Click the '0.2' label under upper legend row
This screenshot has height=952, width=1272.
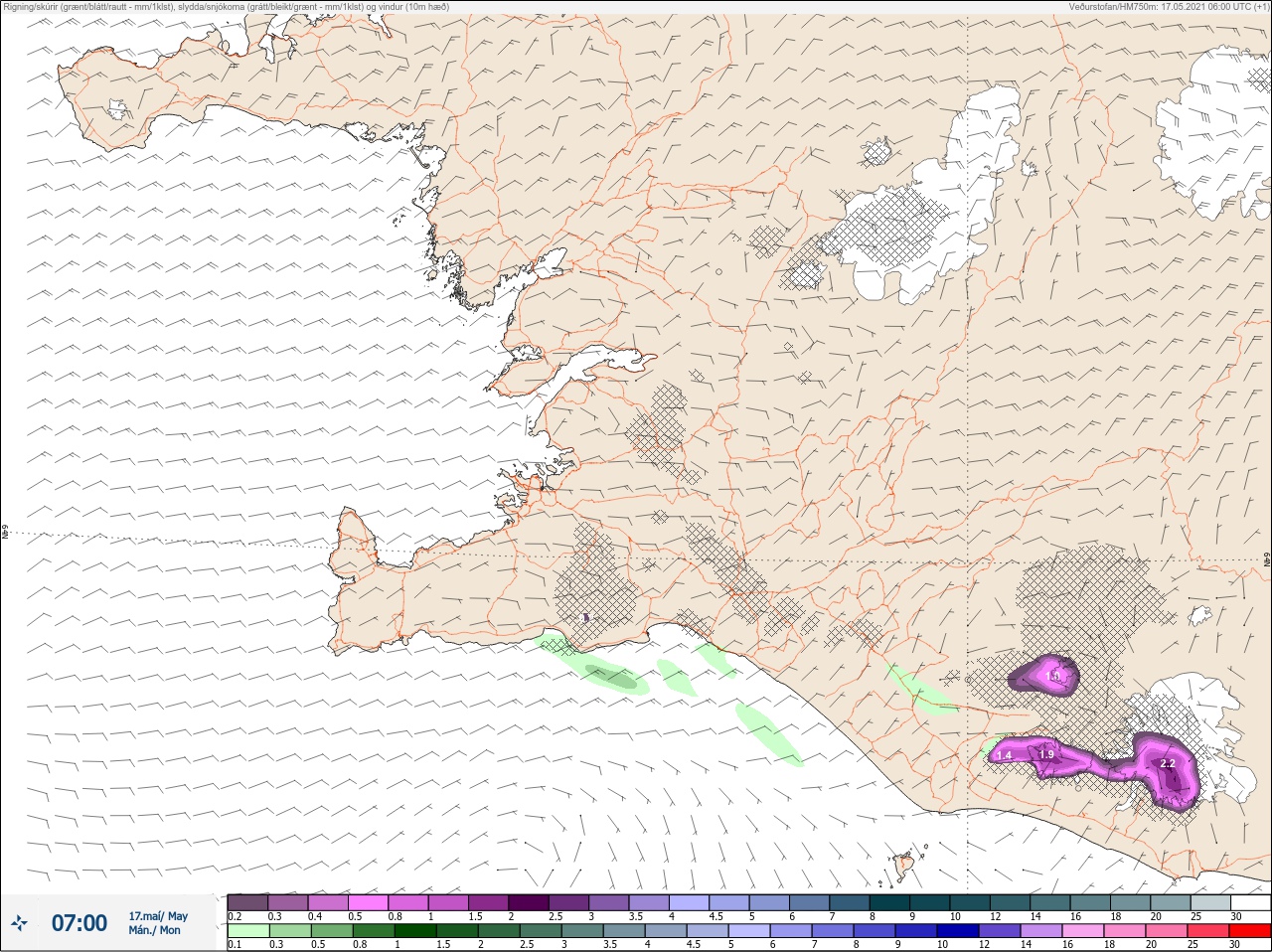tap(236, 916)
